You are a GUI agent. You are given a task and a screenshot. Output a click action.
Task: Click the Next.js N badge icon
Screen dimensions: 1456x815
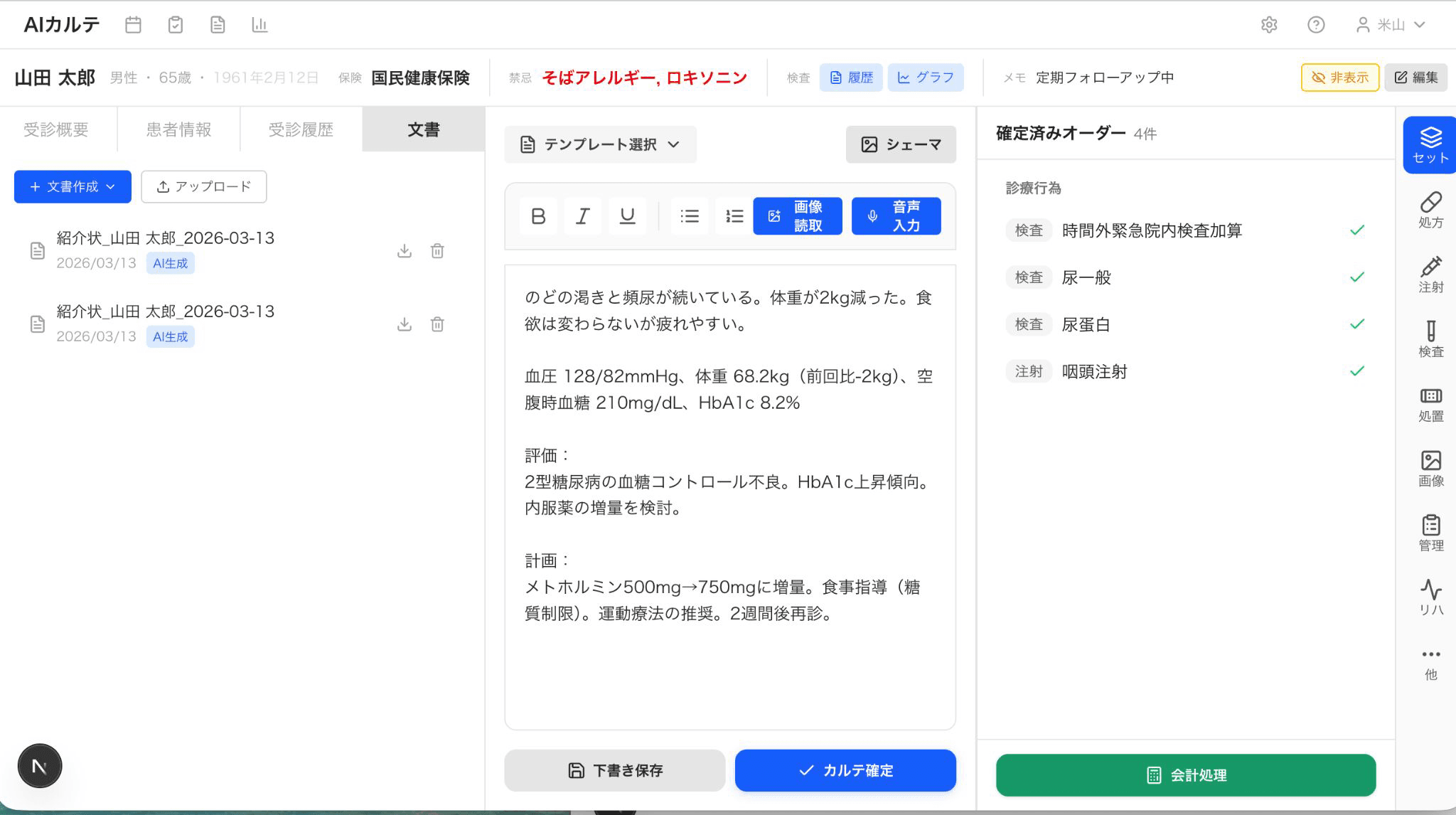40,766
